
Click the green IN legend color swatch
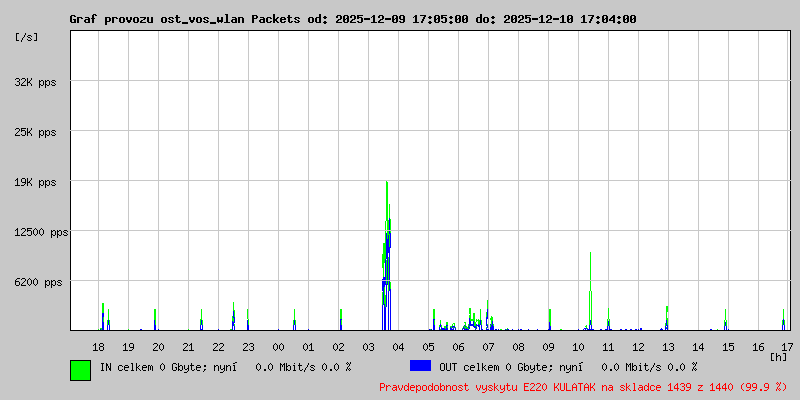pyautogui.click(x=81, y=370)
